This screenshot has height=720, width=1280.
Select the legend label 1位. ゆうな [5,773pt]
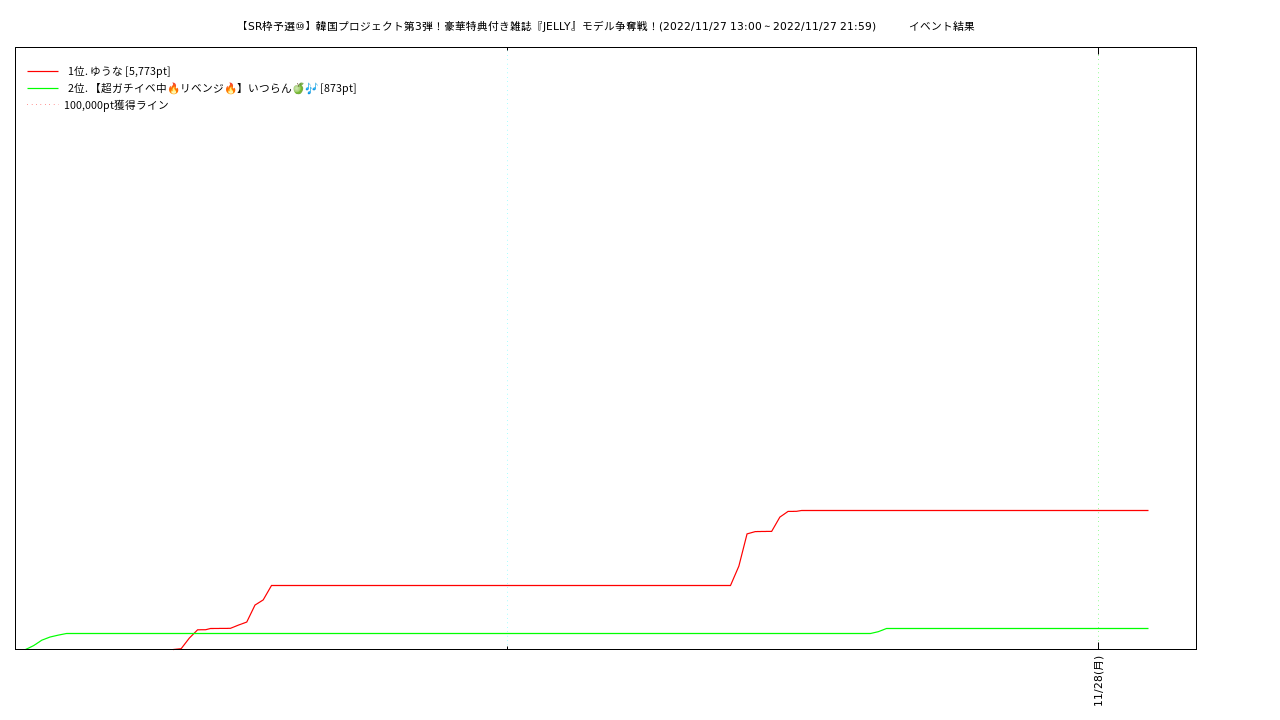tap(119, 72)
